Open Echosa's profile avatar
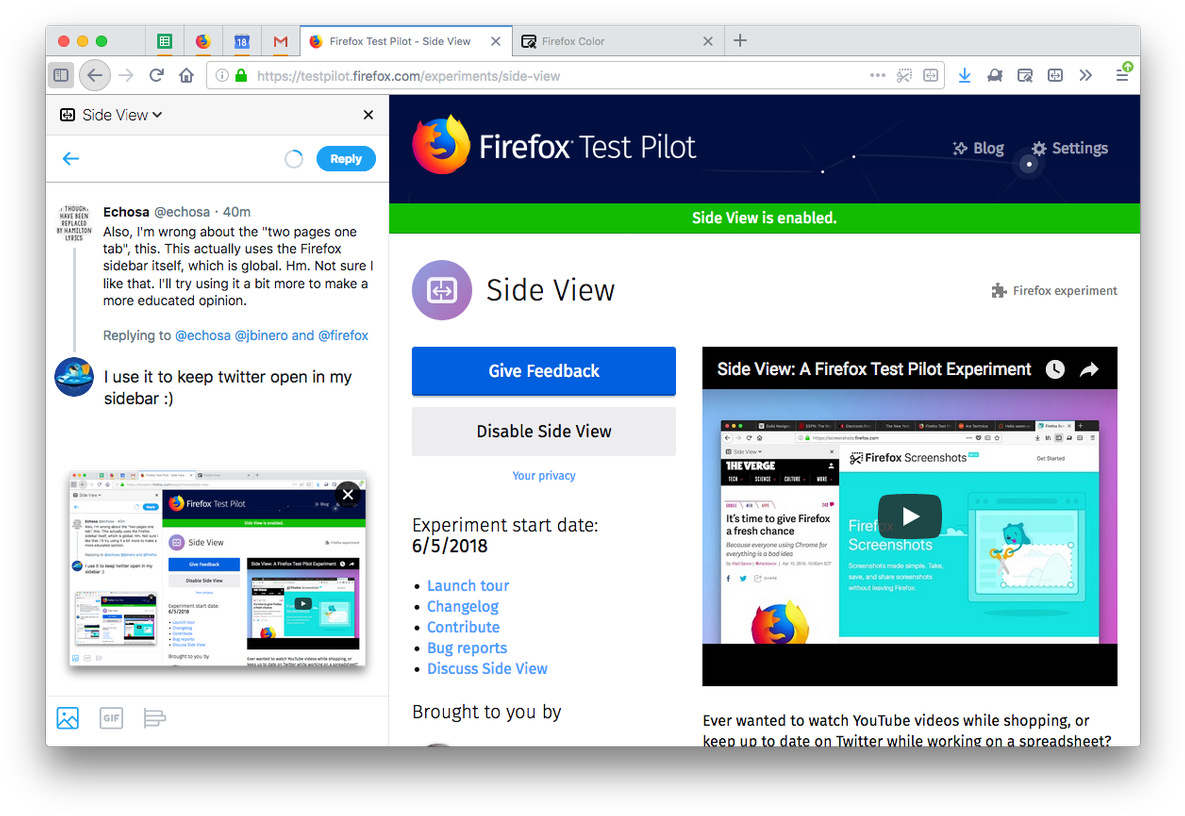Image resolution: width=1185 pixels, height=816 pixels. [74, 223]
